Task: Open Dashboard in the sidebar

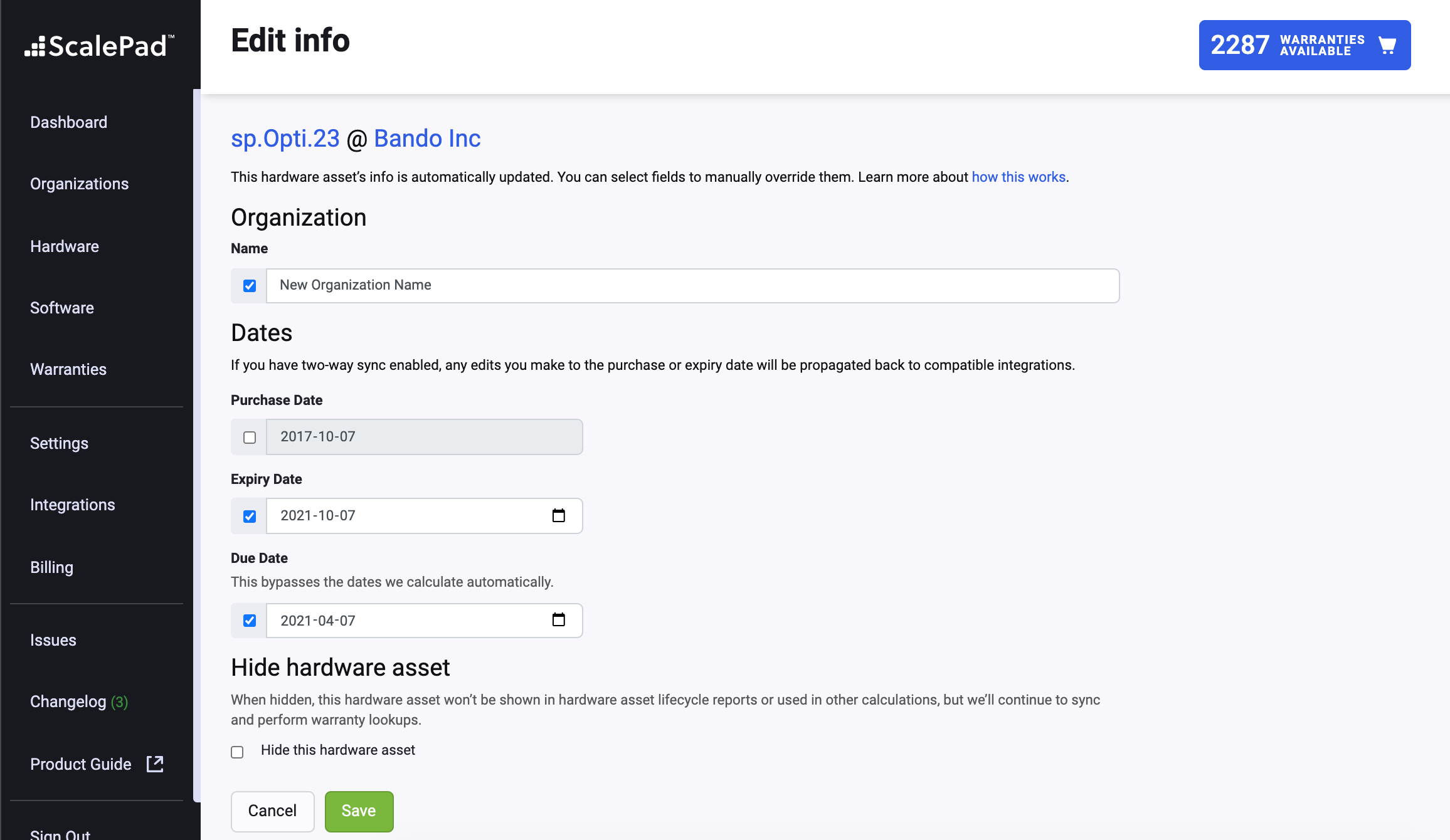Action: pos(68,122)
